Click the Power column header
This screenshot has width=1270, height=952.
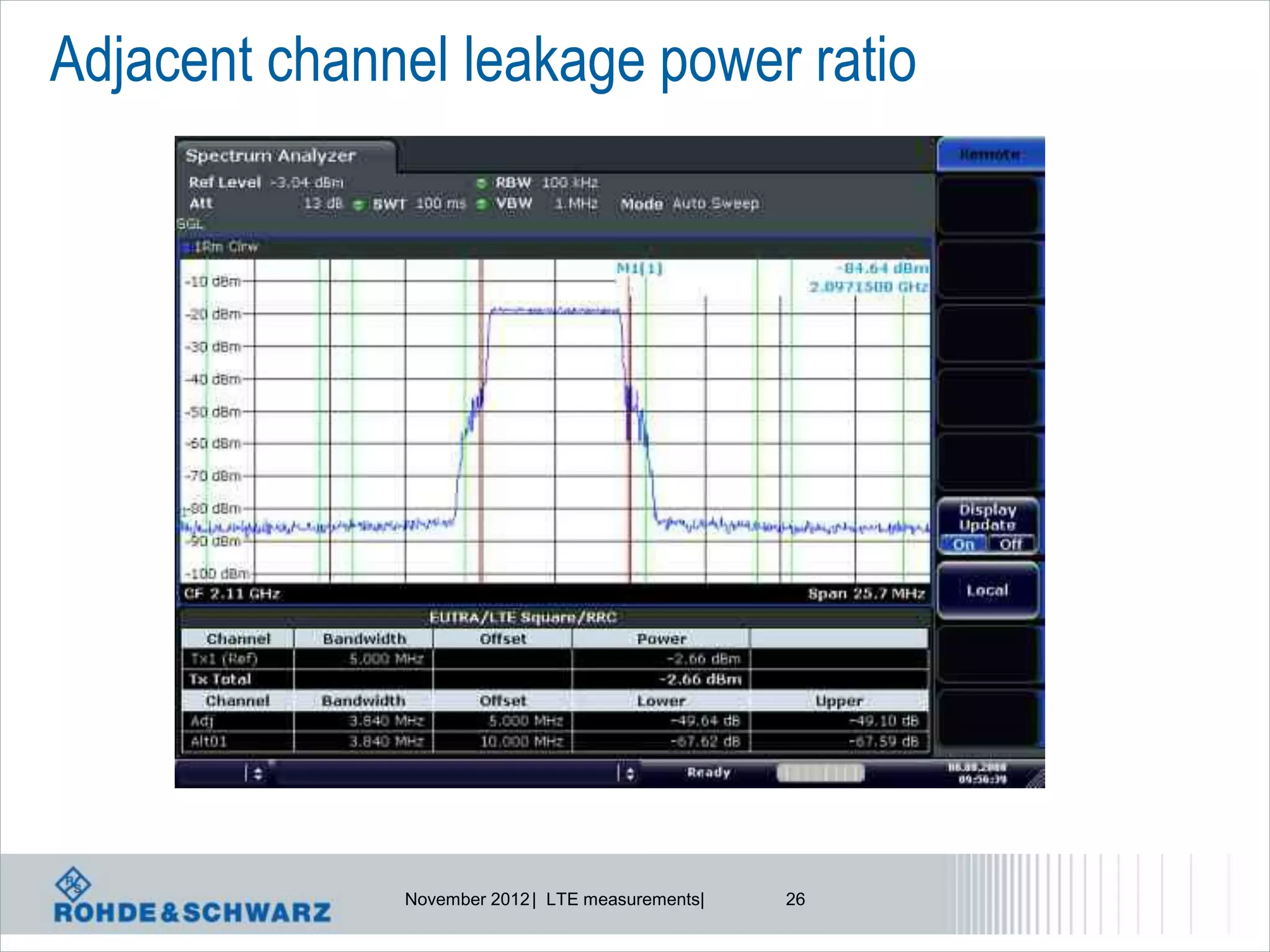tap(662, 638)
